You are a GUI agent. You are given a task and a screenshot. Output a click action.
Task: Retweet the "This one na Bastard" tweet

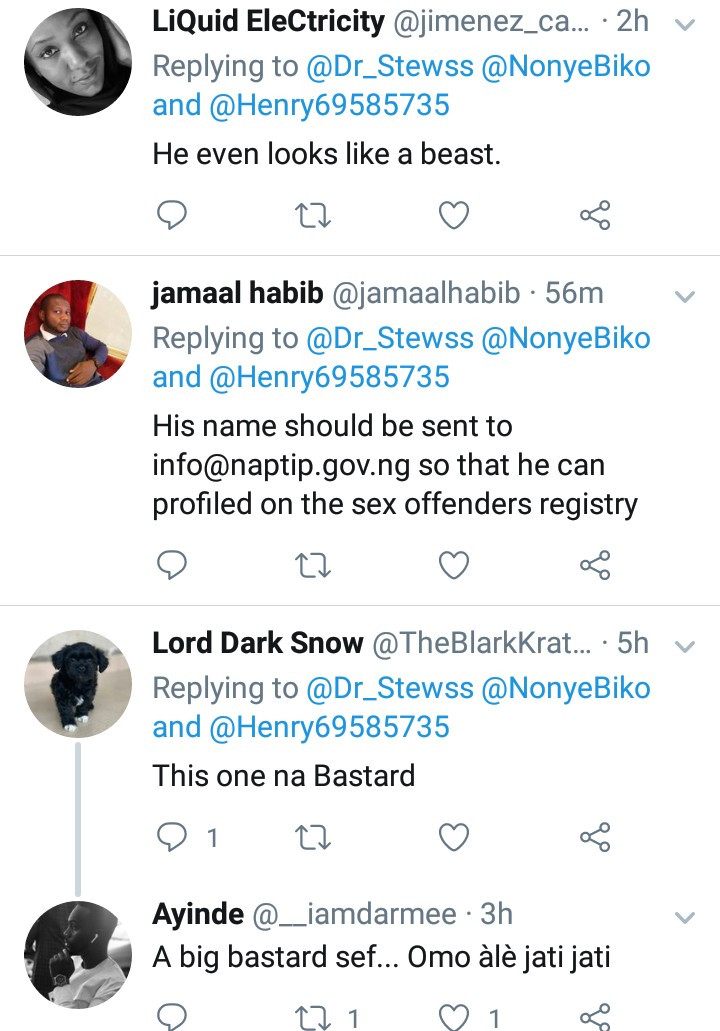tap(314, 837)
